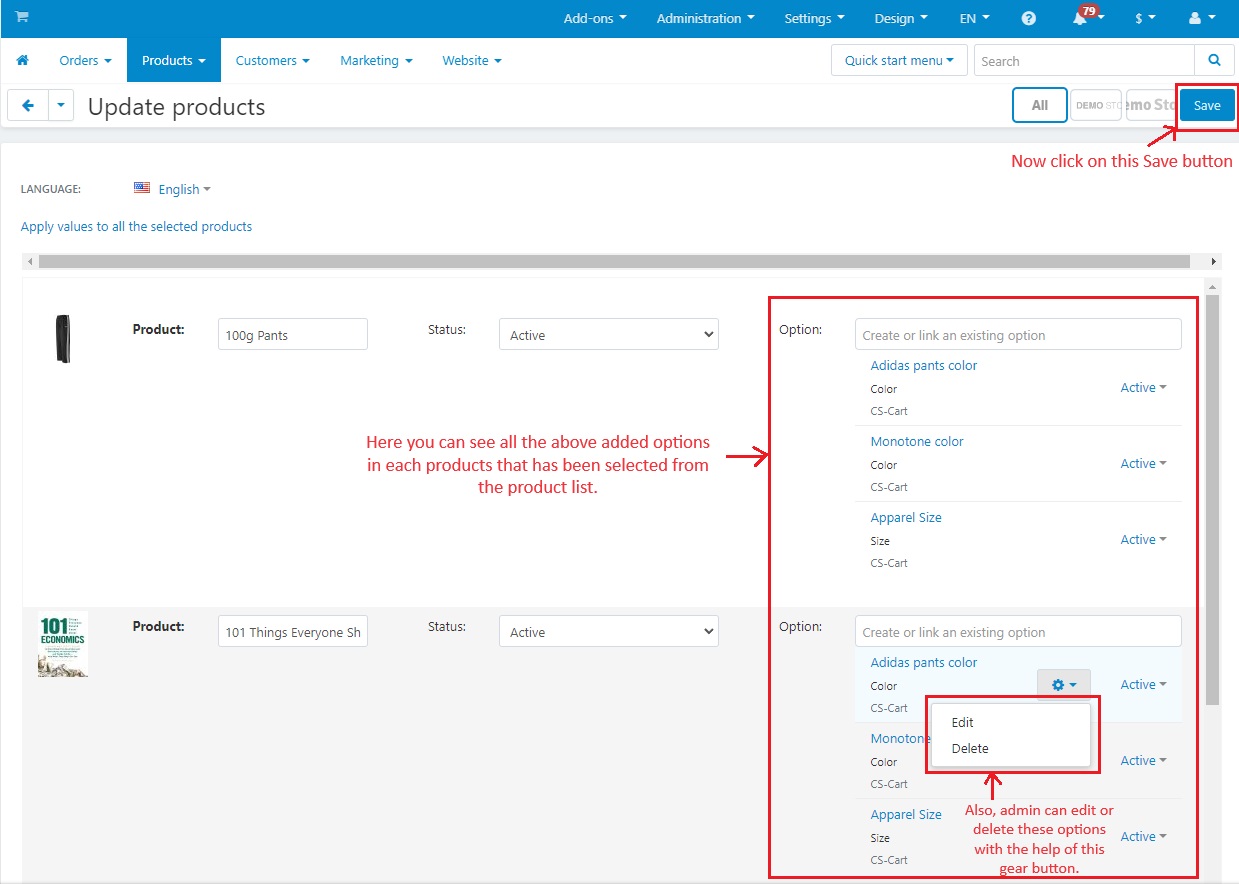1239x884 pixels.
Task: Click the US flag language icon
Action: 142,188
